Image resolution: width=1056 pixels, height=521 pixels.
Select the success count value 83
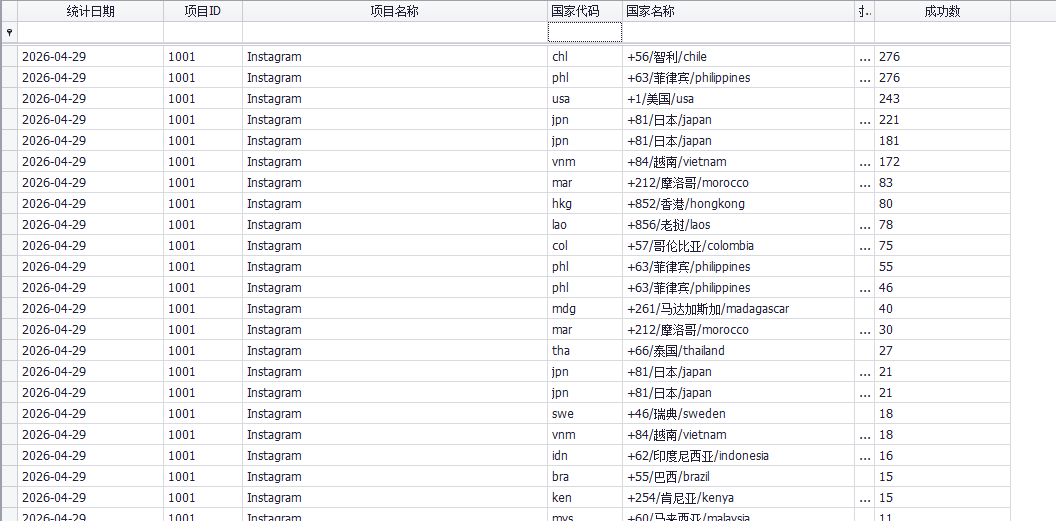click(x=942, y=182)
